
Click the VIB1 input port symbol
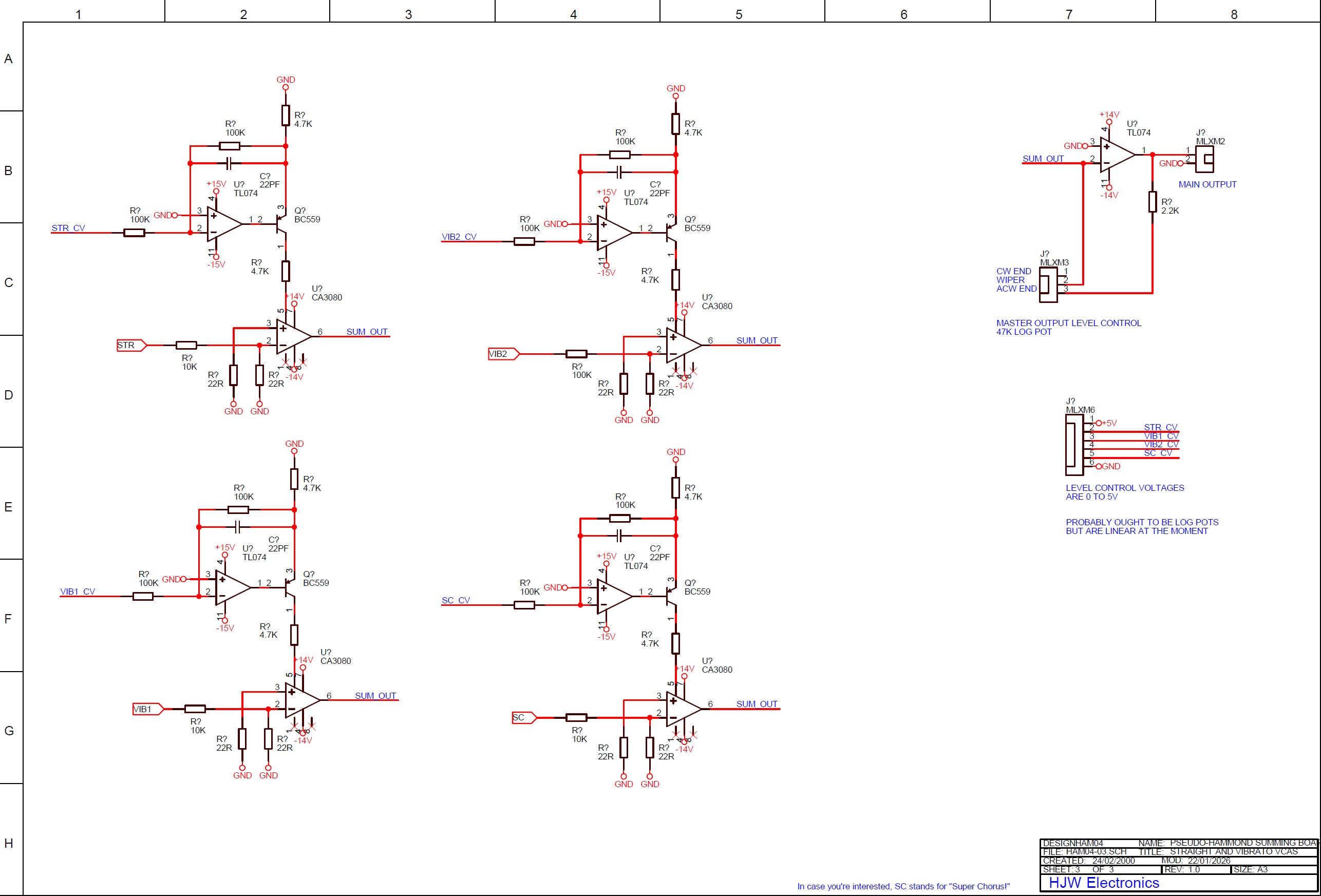[x=148, y=709]
